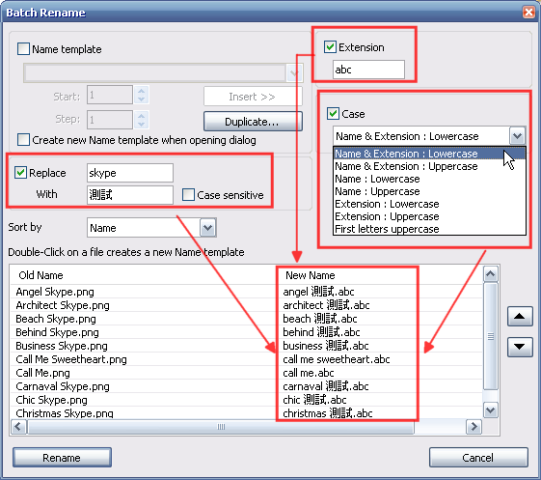
Task: Click new name call me sweetheart.abc
Action: click(x=336, y=359)
